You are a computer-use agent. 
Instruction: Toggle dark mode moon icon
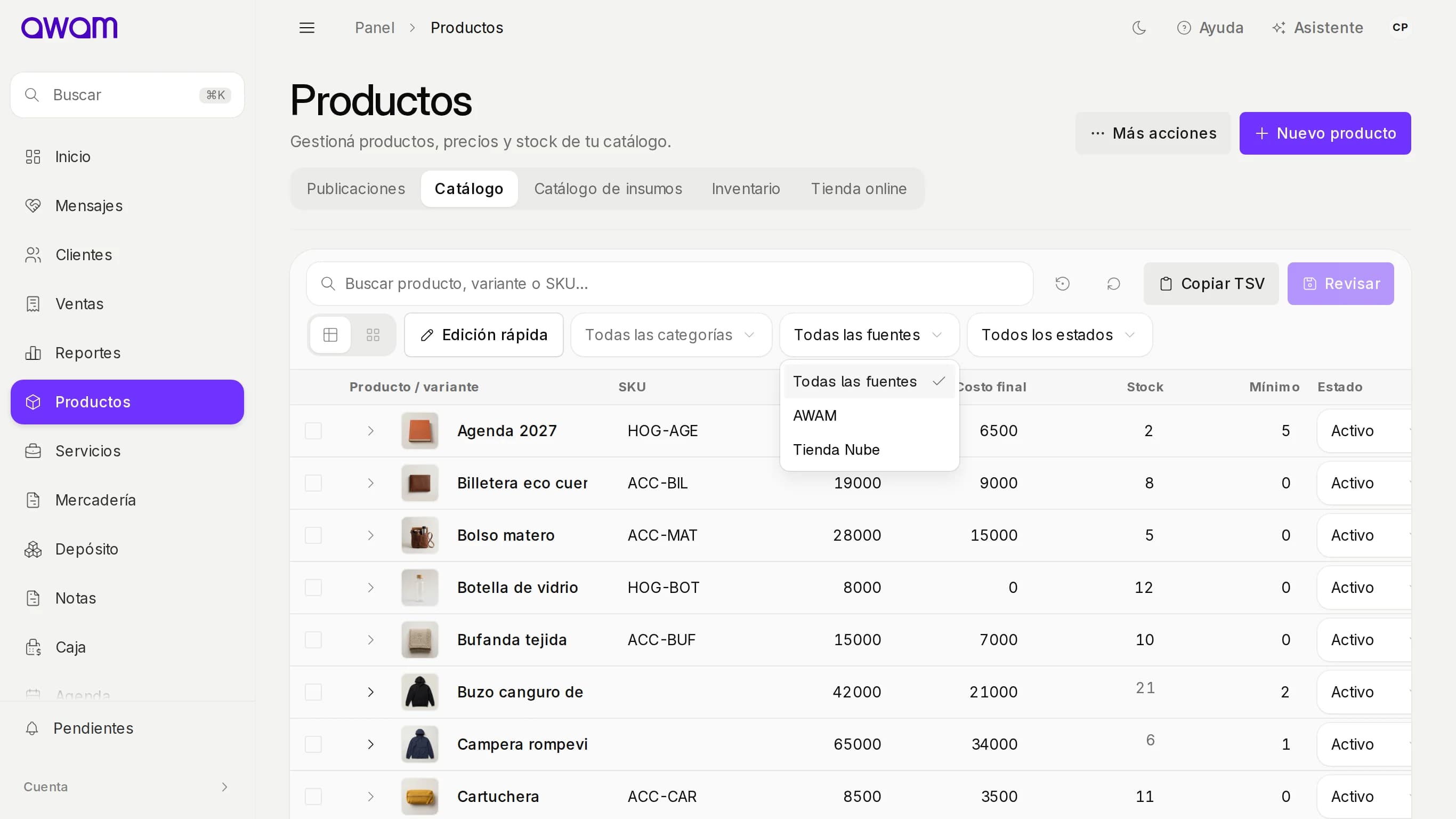(x=1139, y=28)
